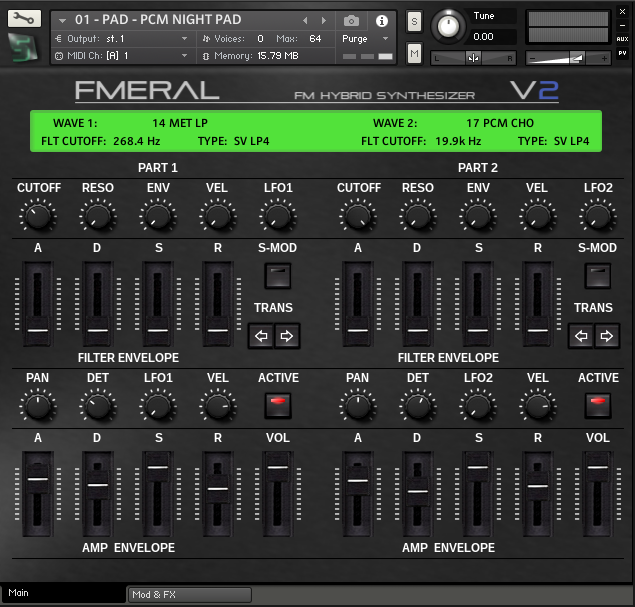This screenshot has width=635, height=607.
Task: Click Part 2 DET knob
Action: tap(418, 406)
